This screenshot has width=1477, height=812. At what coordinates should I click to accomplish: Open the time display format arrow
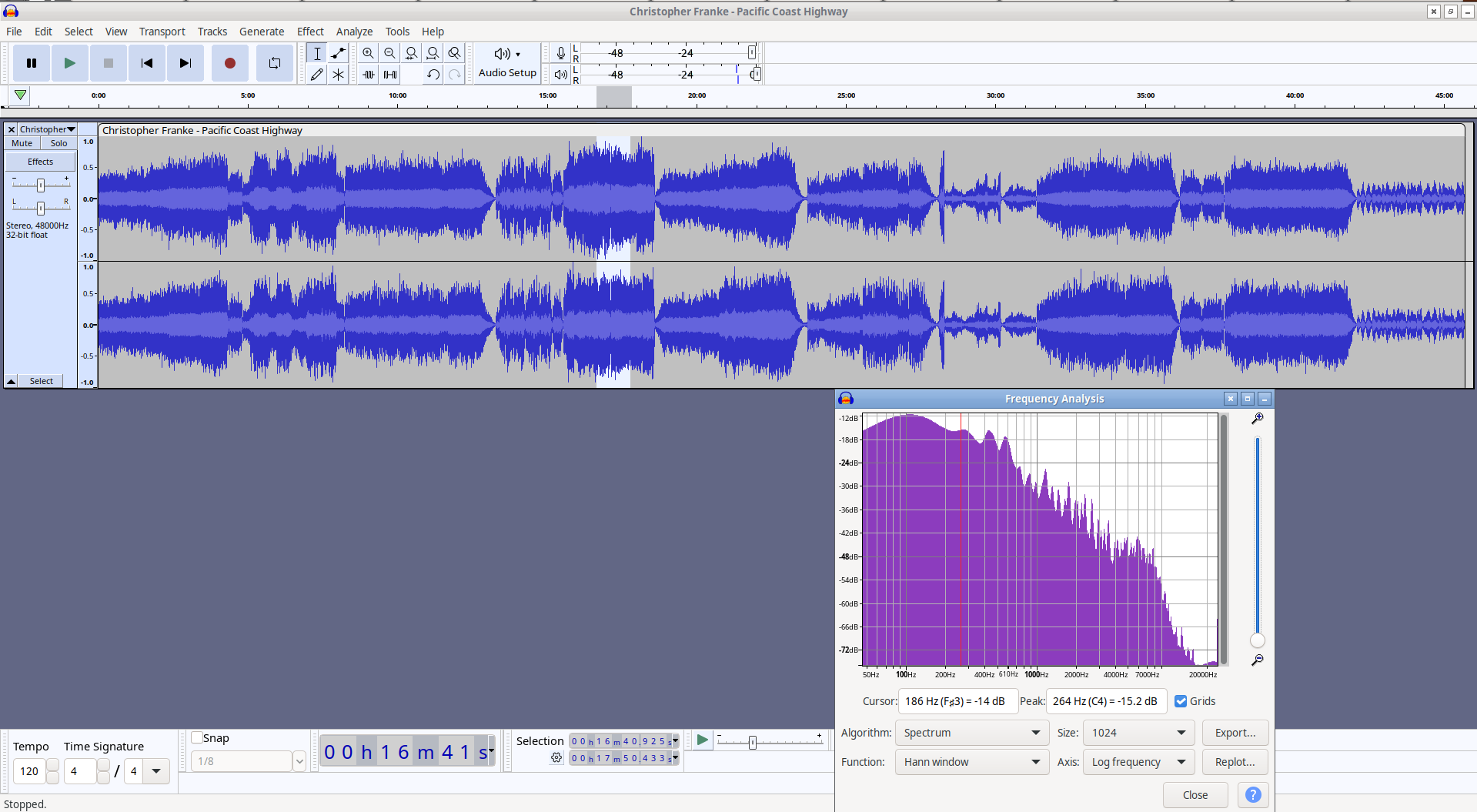492,750
